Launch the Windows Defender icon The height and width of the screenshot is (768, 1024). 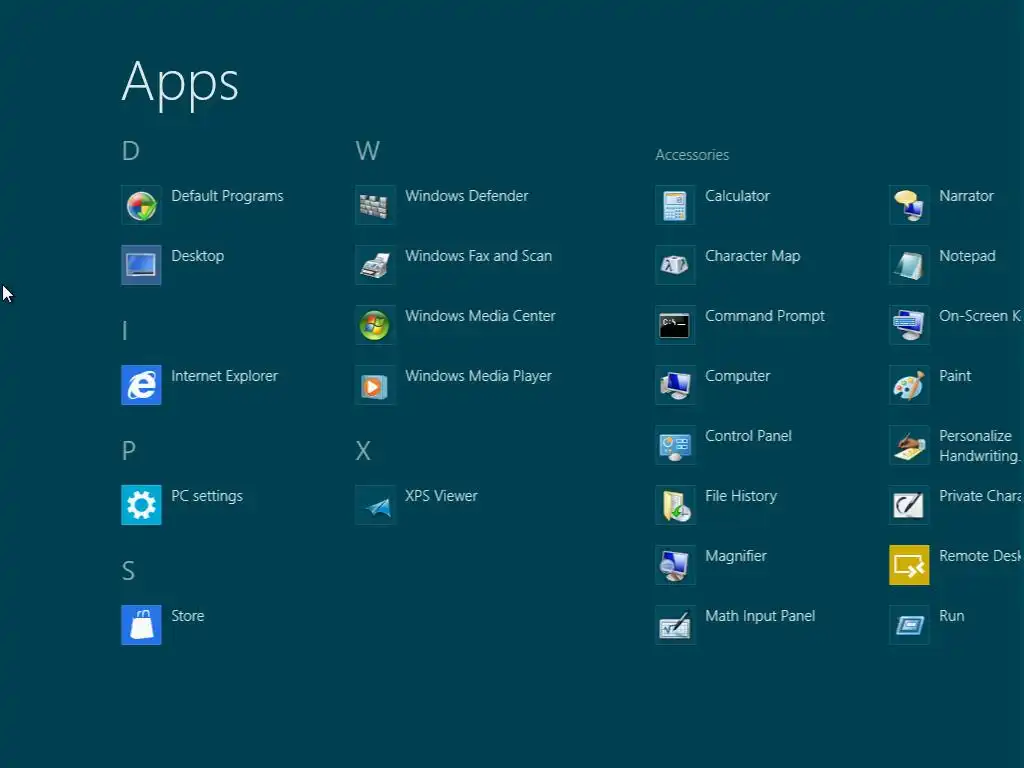pos(375,205)
